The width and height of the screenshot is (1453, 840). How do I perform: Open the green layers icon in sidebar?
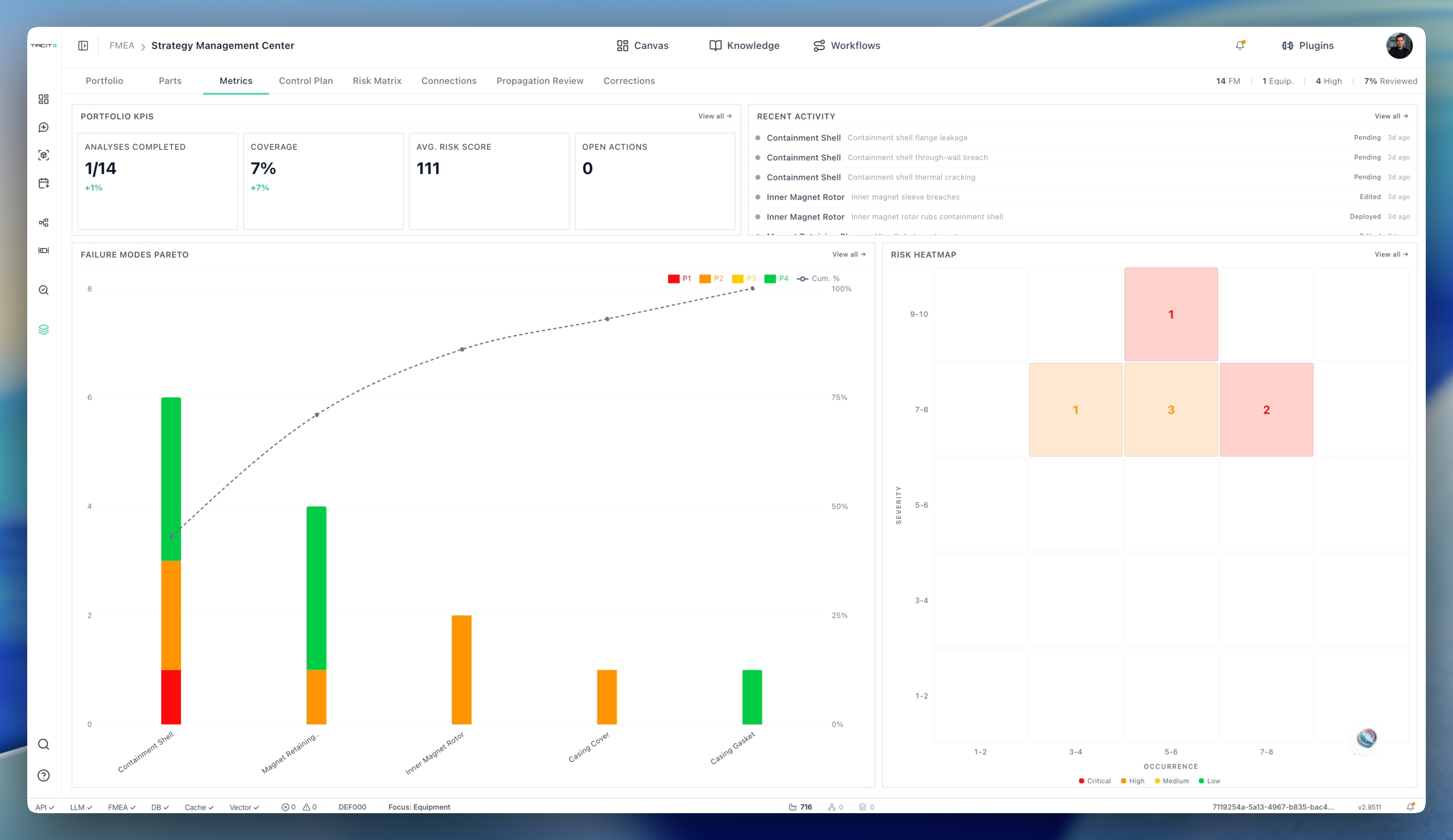[43, 330]
